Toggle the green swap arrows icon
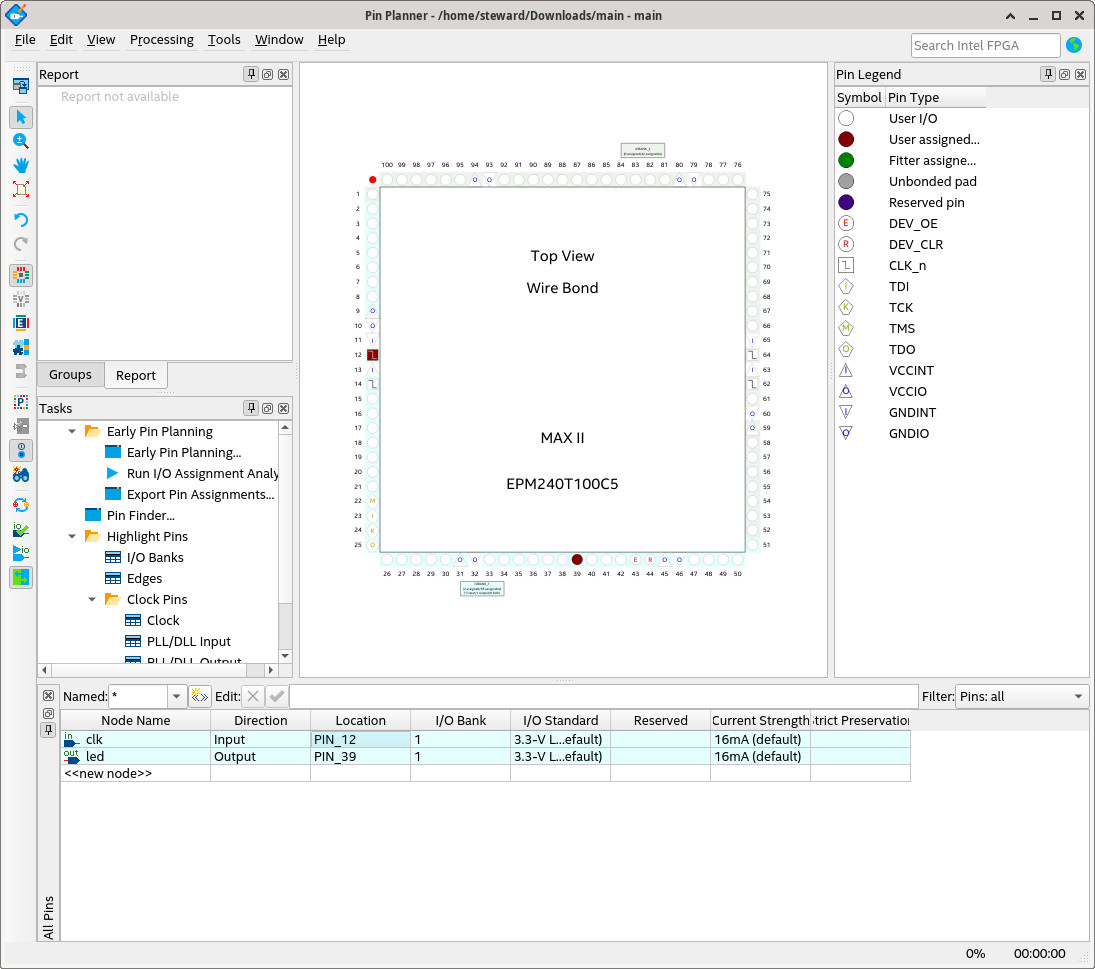 tap(21, 577)
